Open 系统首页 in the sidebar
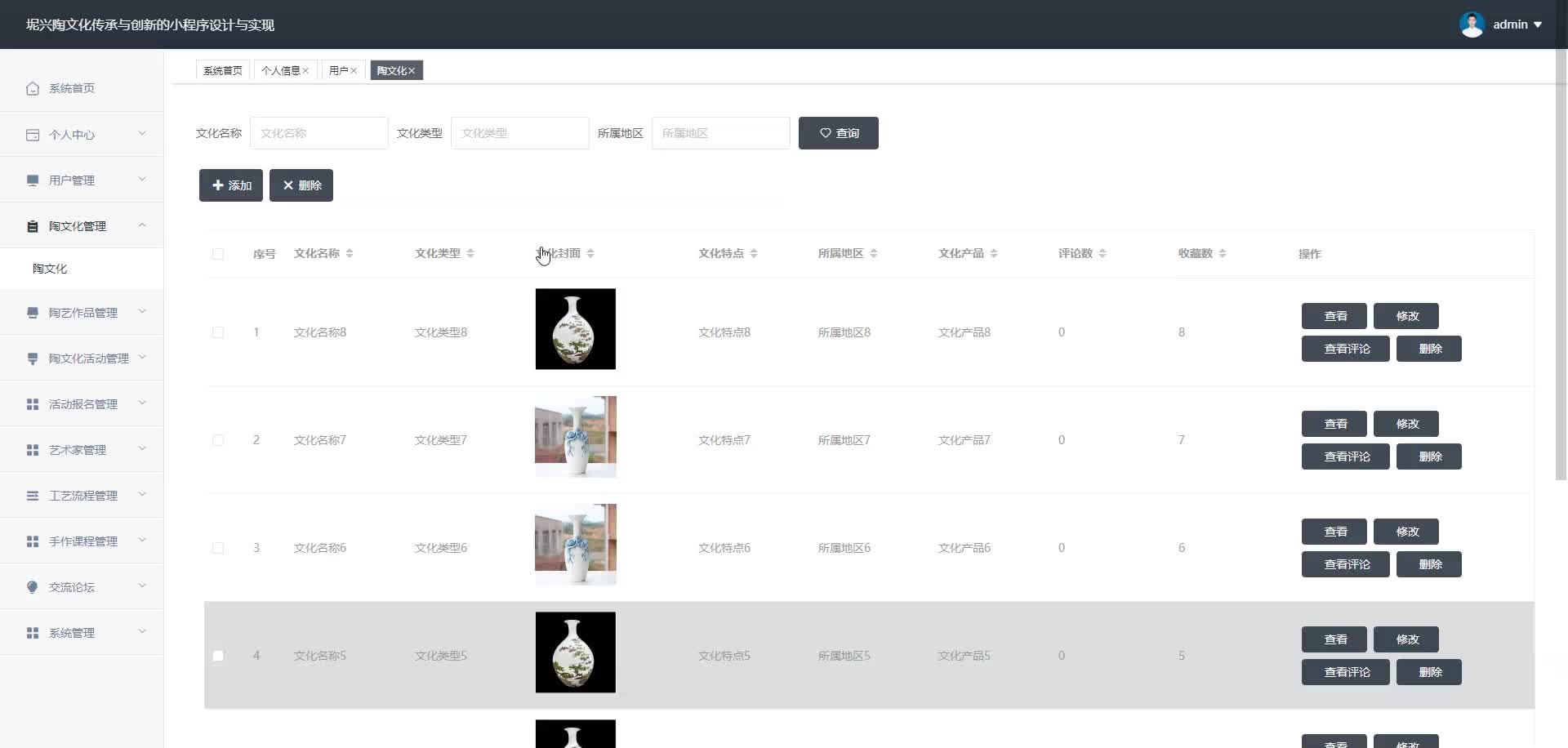The width and height of the screenshot is (1568, 748). point(82,88)
